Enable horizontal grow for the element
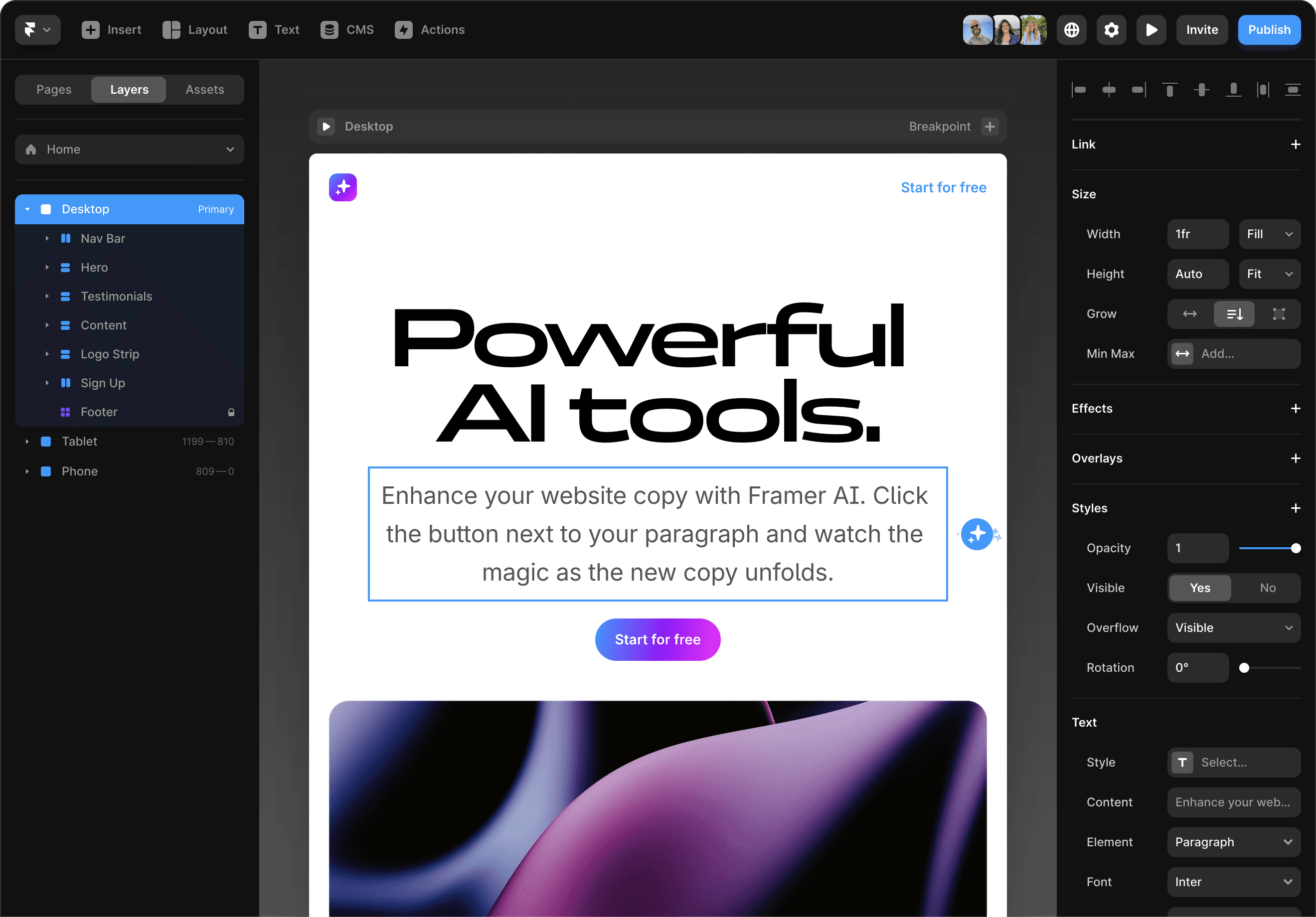1316x917 pixels. point(1189,314)
